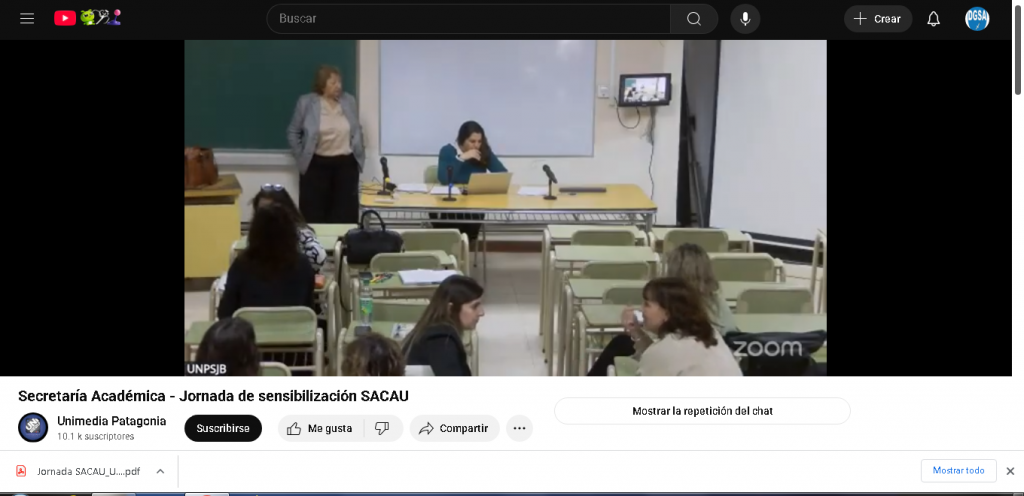The image size is (1024, 496).
Task: Close the downloads bar
Action: (1010, 471)
